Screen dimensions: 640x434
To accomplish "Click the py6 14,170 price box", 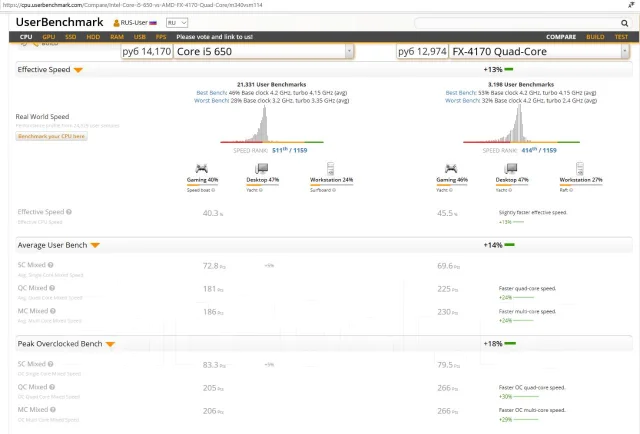I will [x=147, y=51].
